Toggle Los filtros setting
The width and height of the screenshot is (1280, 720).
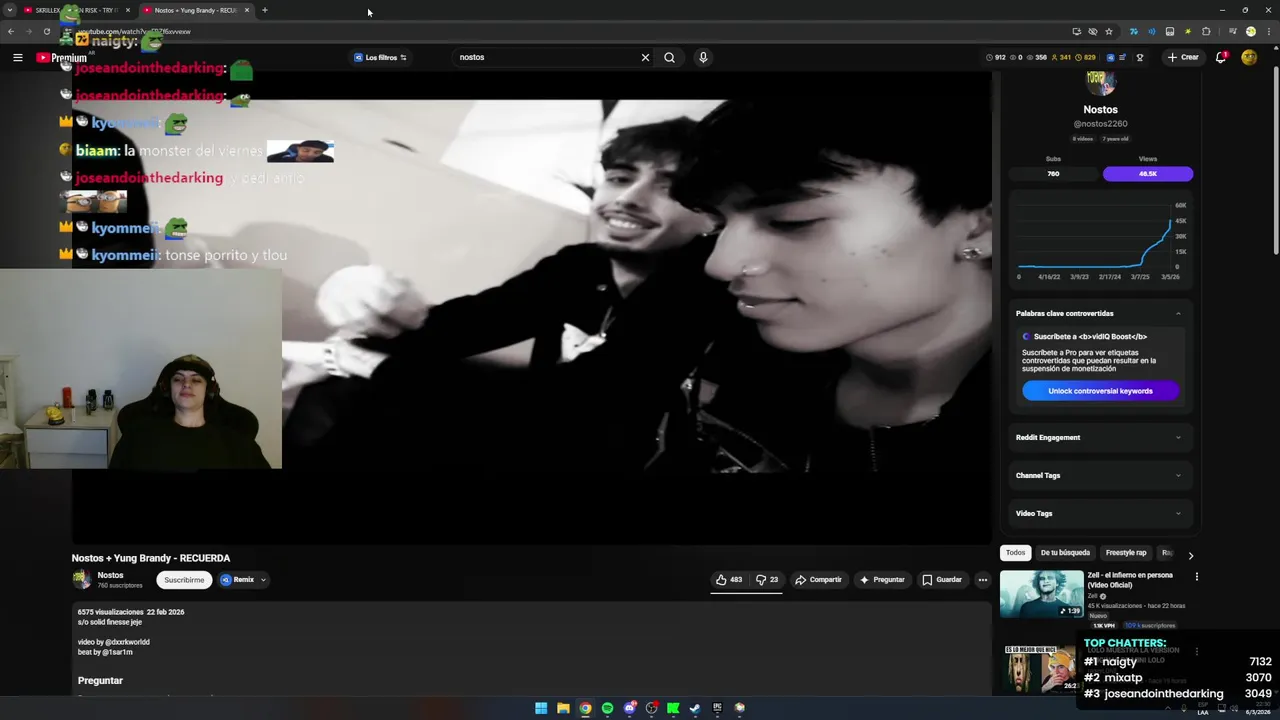click(381, 57)
